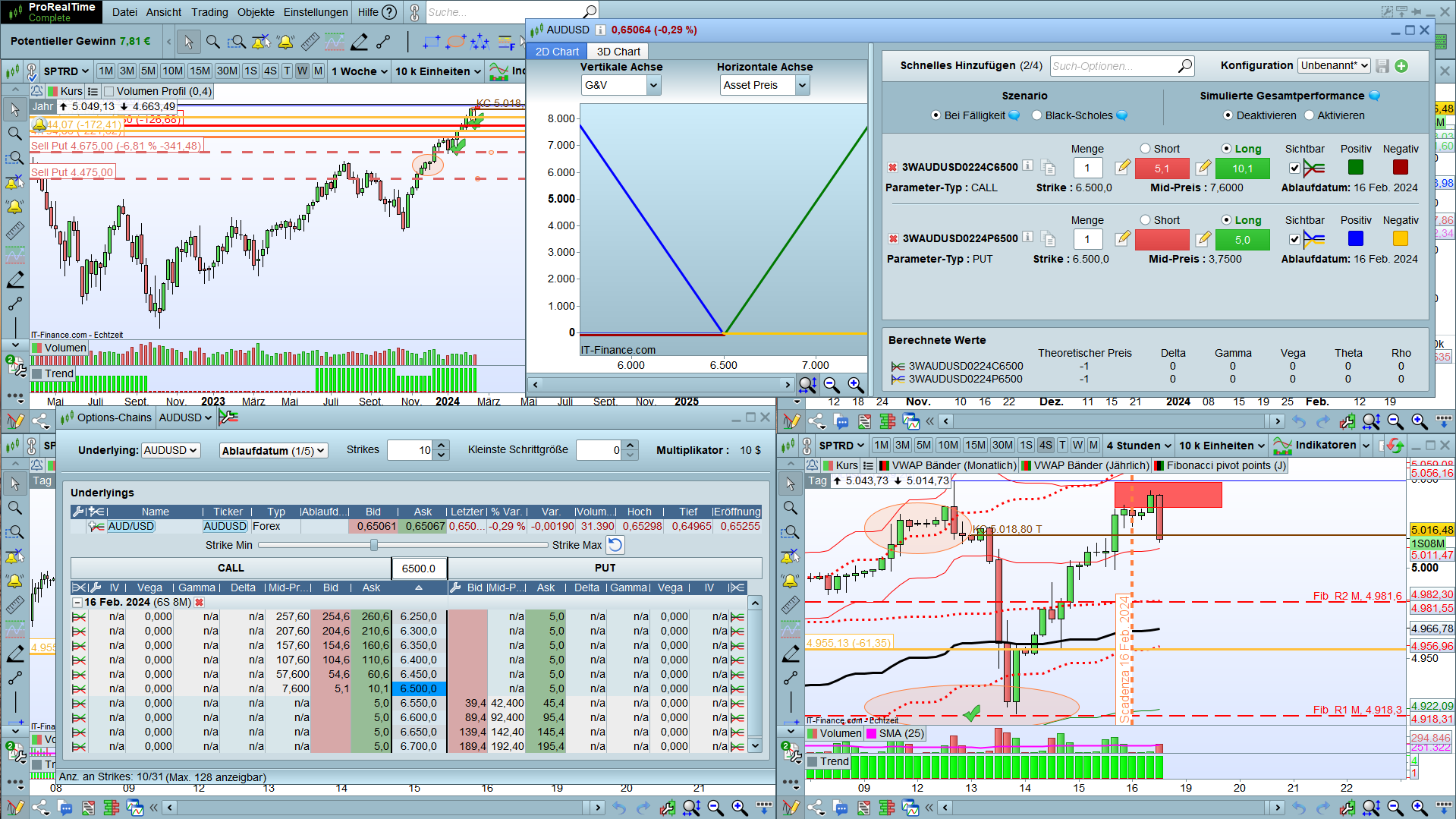Delete the 16 Feb. 2024 expiry group
The image size is (1456, 819).
click(x=200, y=602)
